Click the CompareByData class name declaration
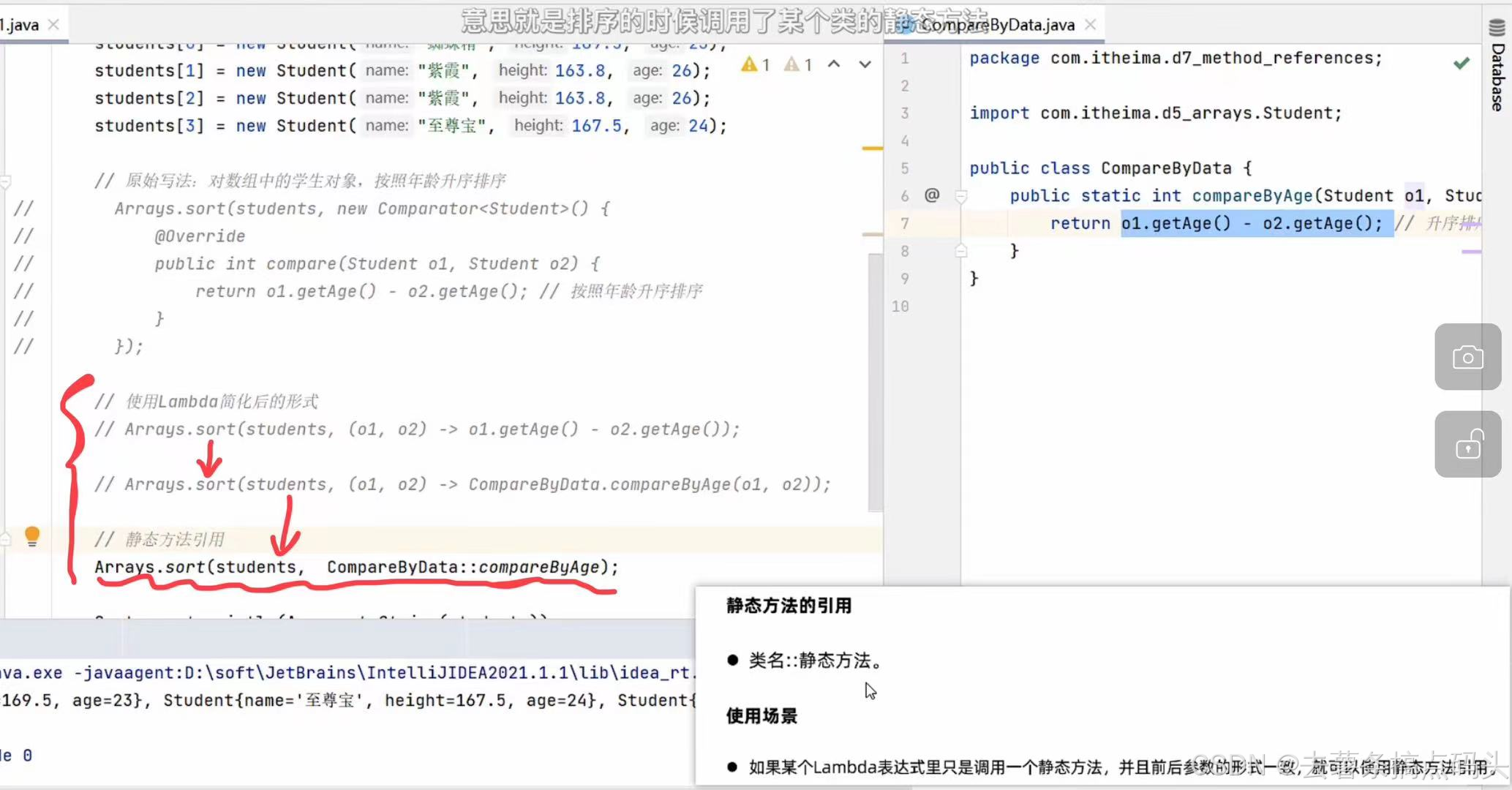1512x790 pixels. (x=1166, y=168)
